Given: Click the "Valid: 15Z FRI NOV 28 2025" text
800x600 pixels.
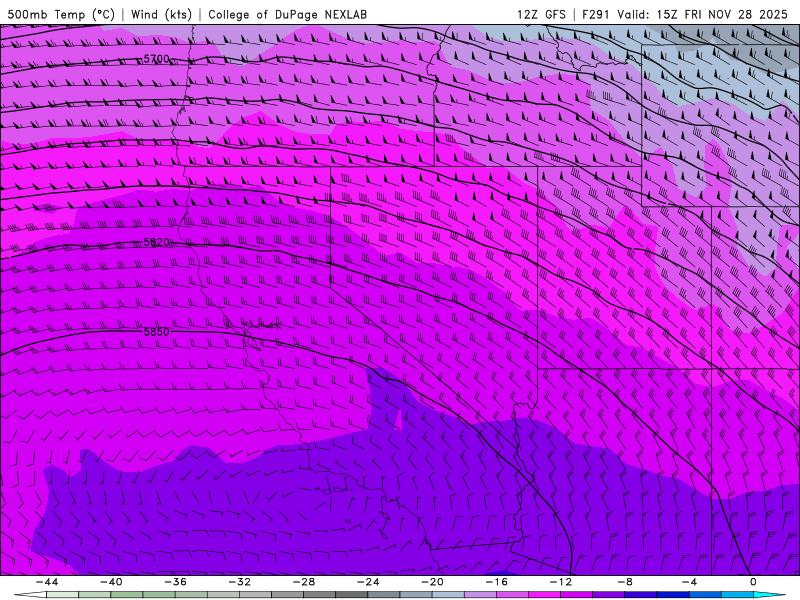Looking at the screenshot, I should click(x=702, y=14).
